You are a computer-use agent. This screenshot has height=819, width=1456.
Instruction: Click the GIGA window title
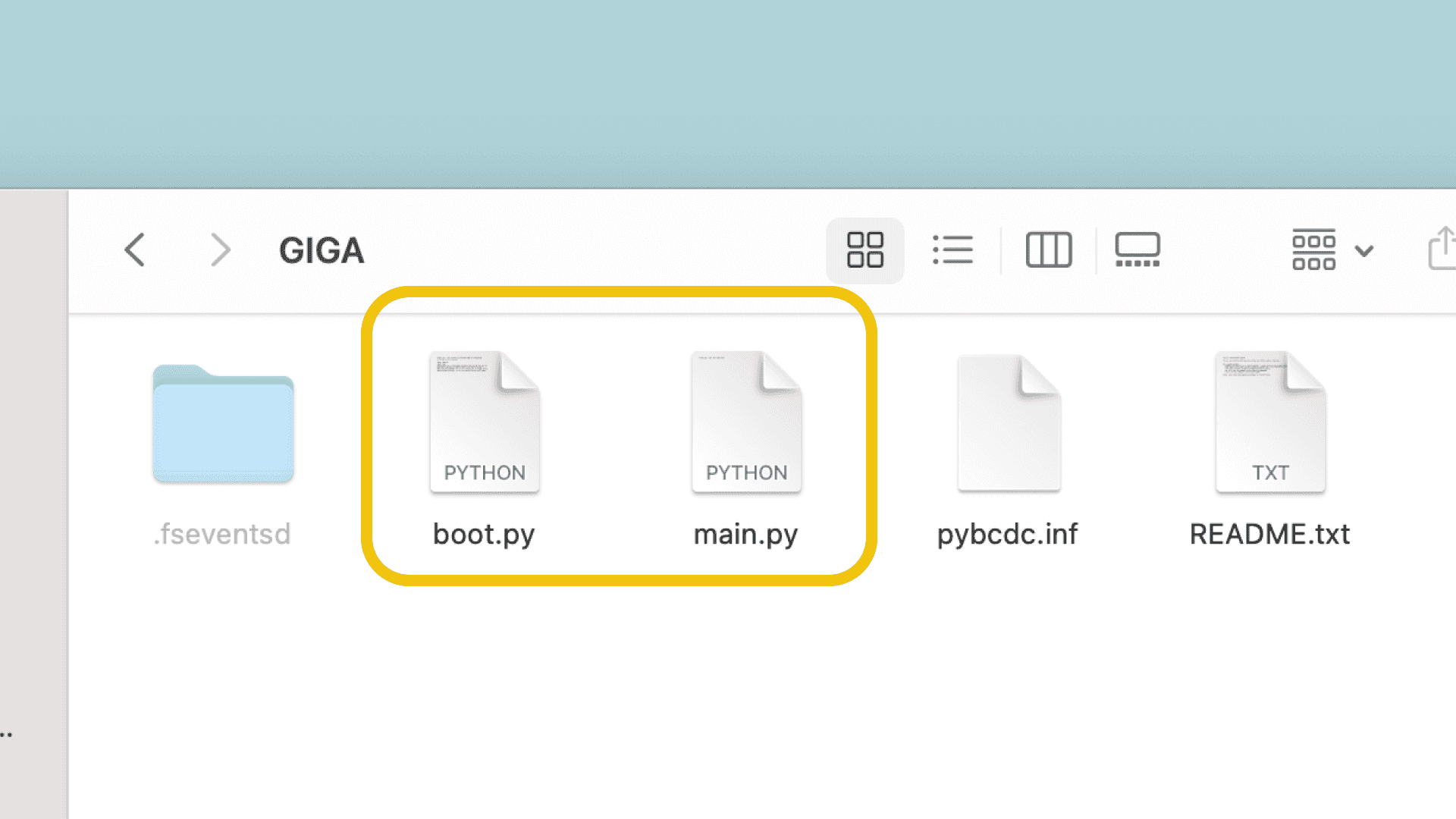pyautogui.click(x=322, y=251)
